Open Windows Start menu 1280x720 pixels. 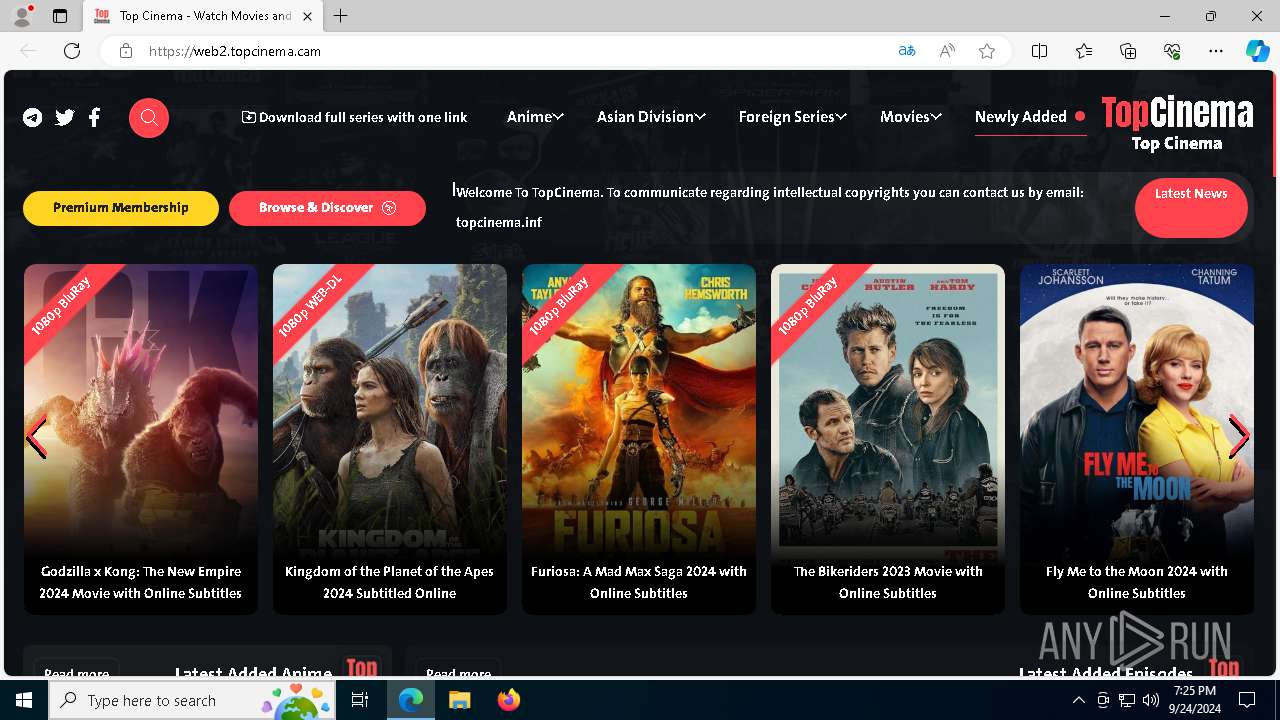pyautogui.click(x=24, y=700)
